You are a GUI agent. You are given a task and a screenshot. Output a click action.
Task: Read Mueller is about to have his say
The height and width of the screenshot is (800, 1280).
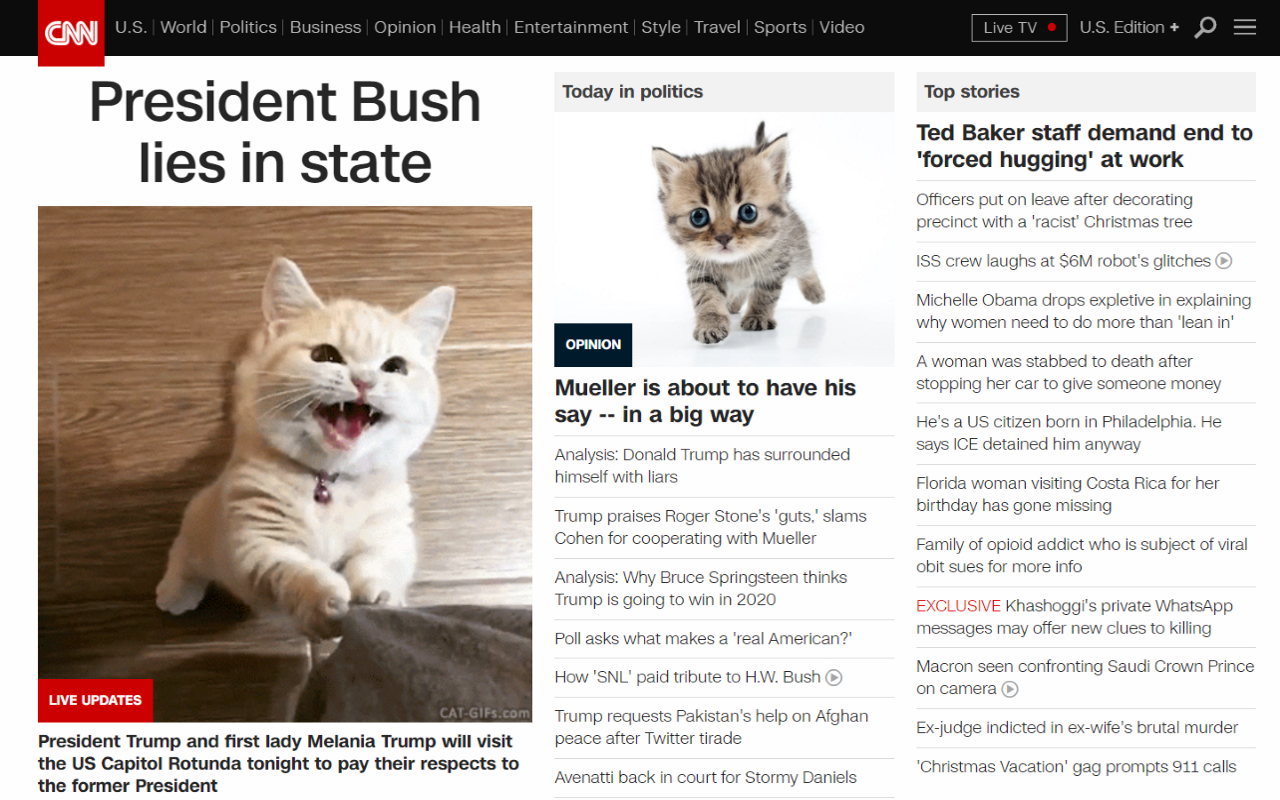click(705, 401)
